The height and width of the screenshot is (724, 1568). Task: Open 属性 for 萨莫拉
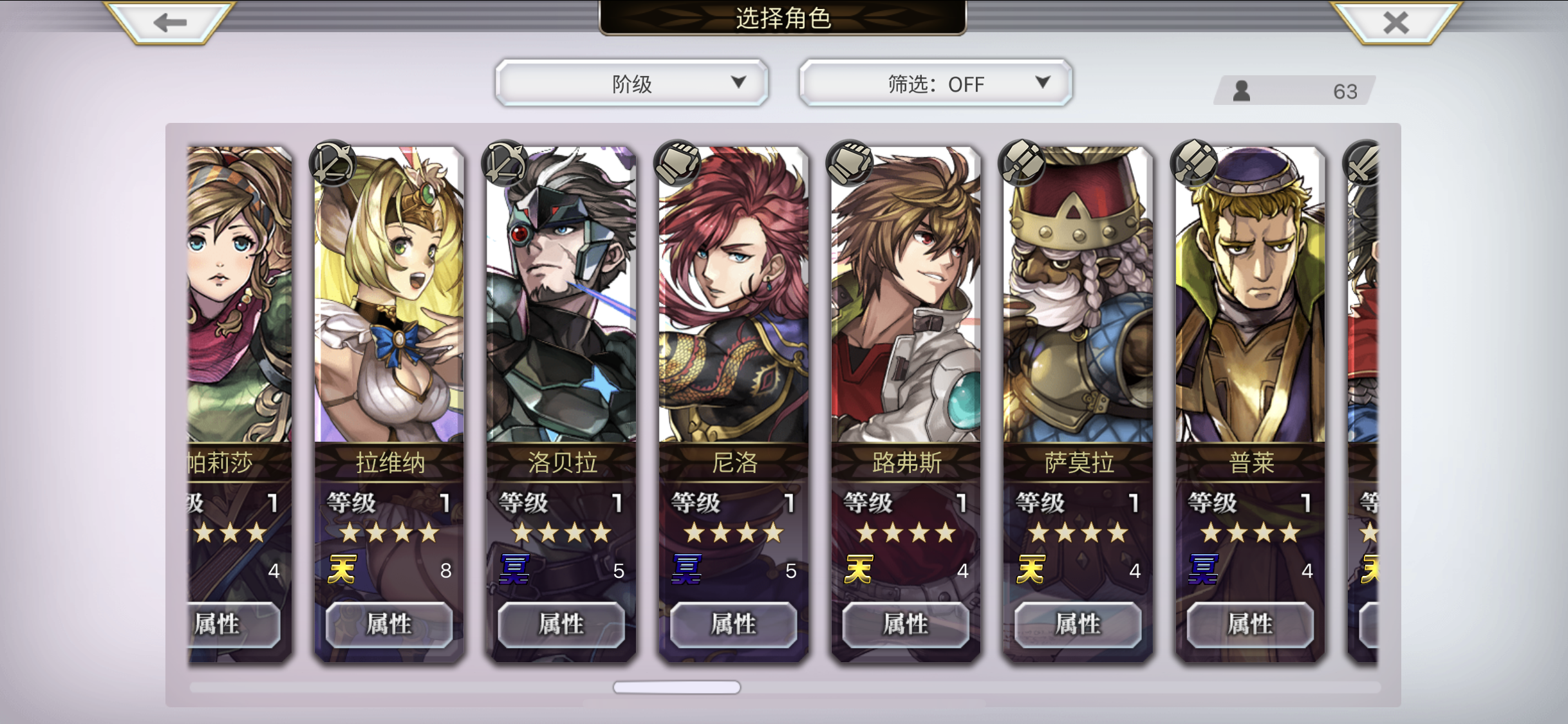coord(1078,624)
